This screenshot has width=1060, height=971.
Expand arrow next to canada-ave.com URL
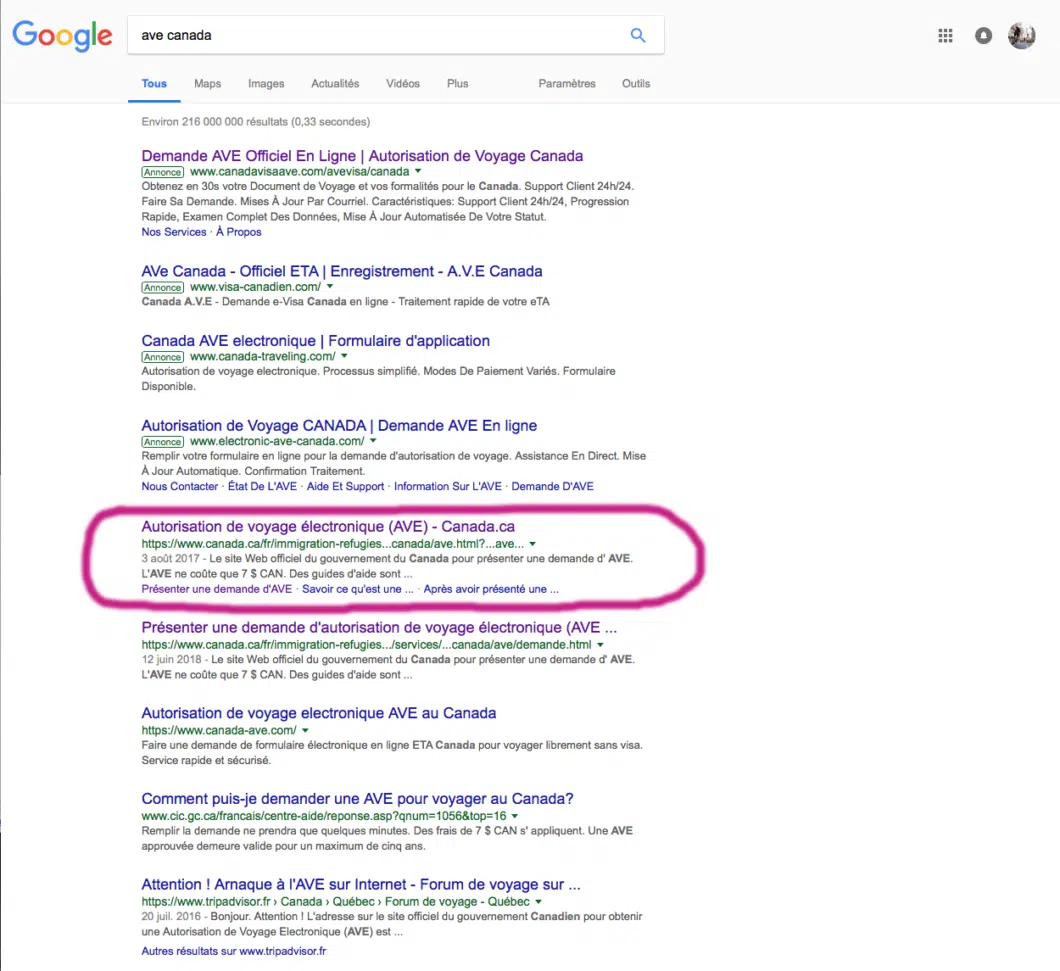click(306, 730)
